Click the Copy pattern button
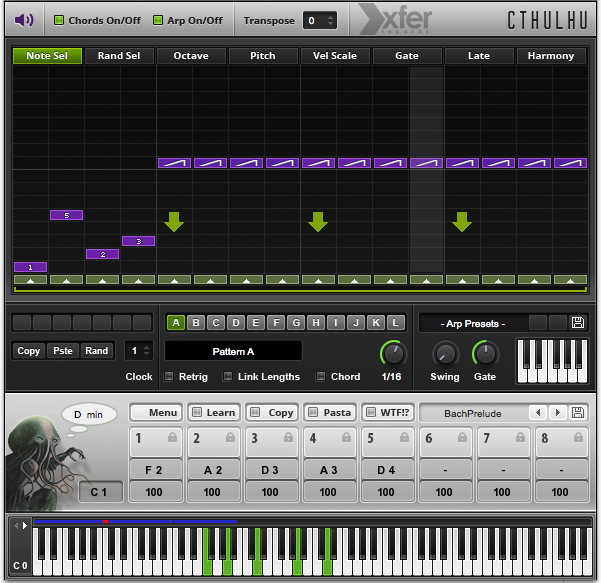 pos(29,351)
